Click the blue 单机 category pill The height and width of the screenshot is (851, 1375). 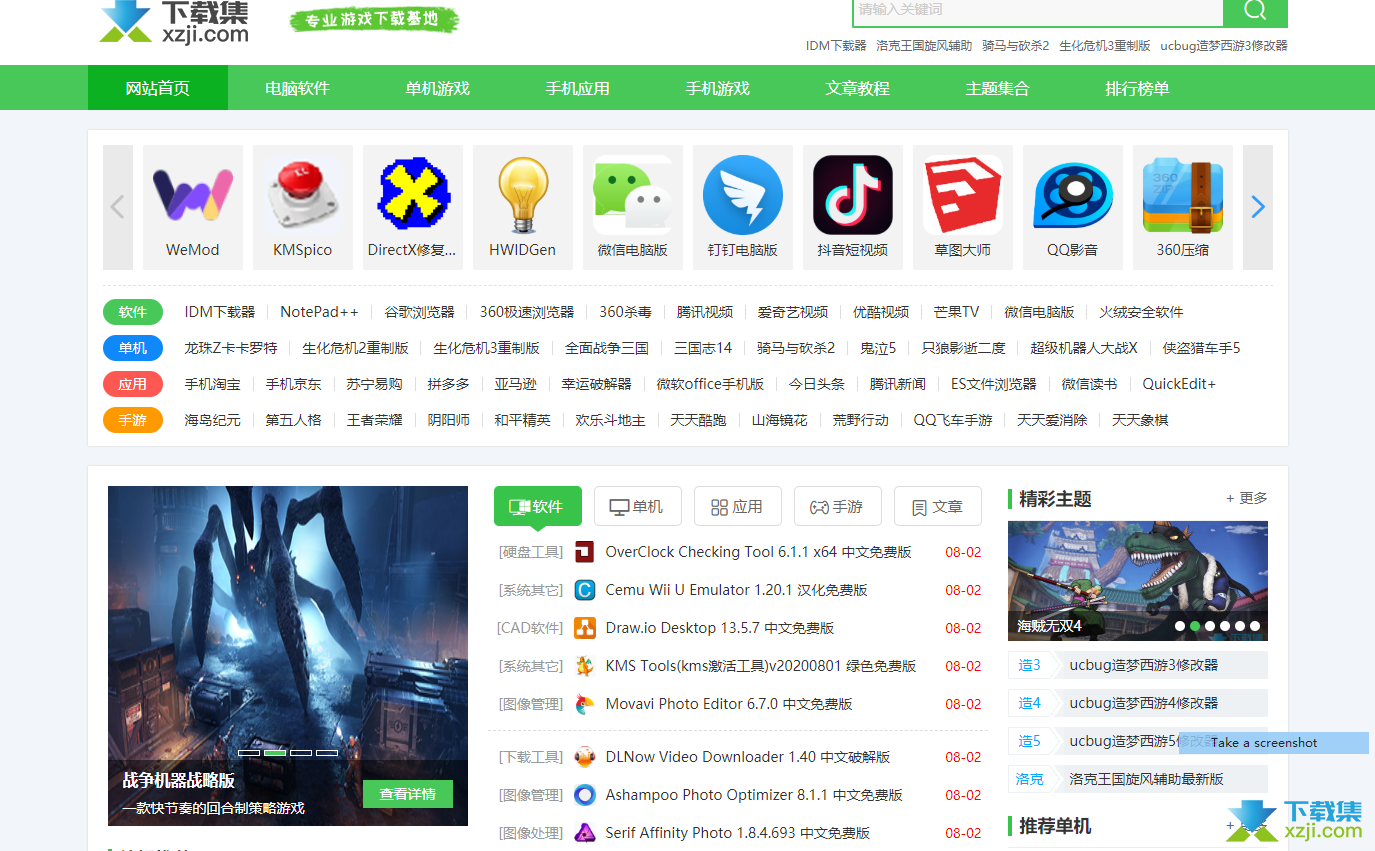point(132,348)
